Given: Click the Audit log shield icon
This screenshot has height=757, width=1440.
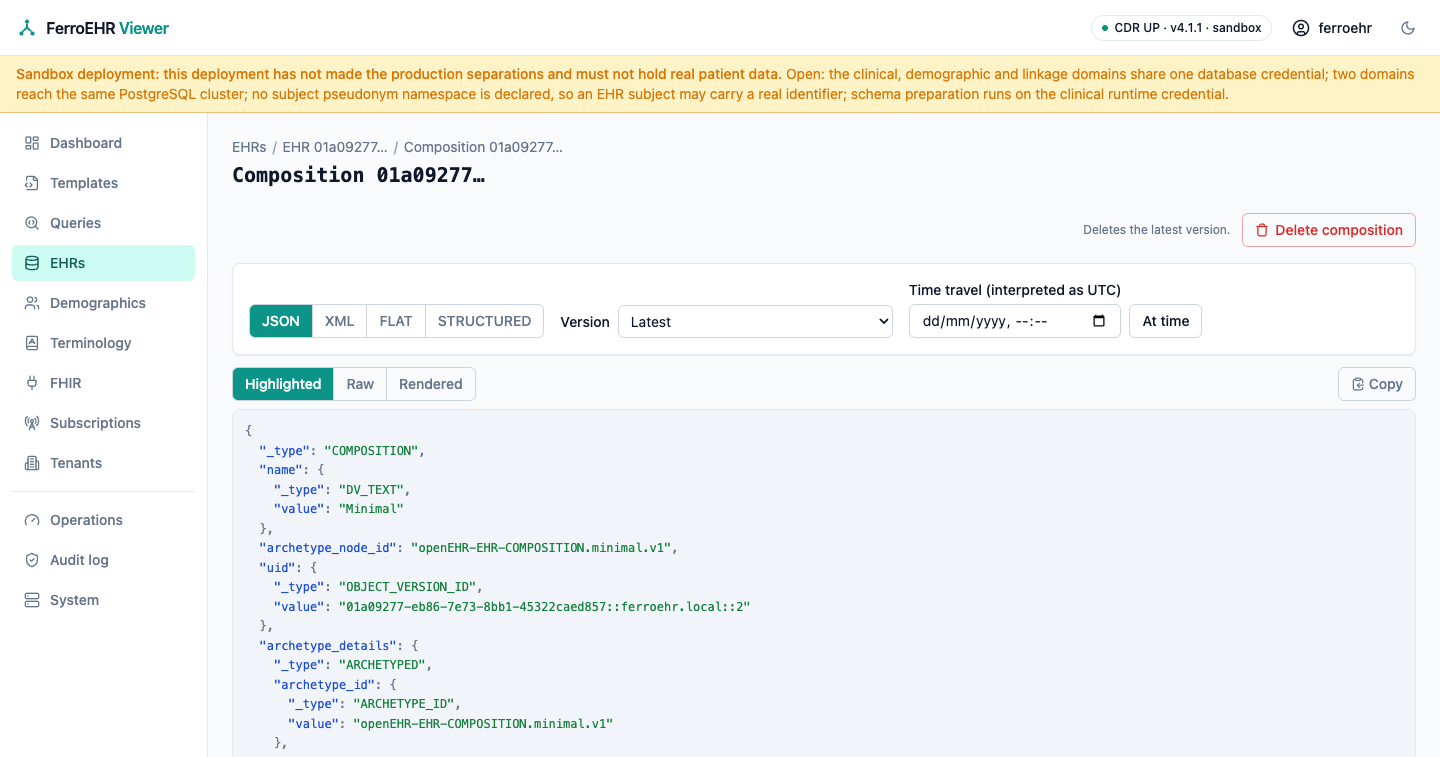Looking at the screenshot, I should click(x=32, y=560).
